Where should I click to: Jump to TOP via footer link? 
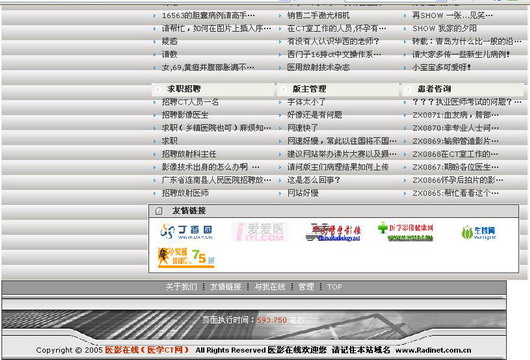(334, 287)
